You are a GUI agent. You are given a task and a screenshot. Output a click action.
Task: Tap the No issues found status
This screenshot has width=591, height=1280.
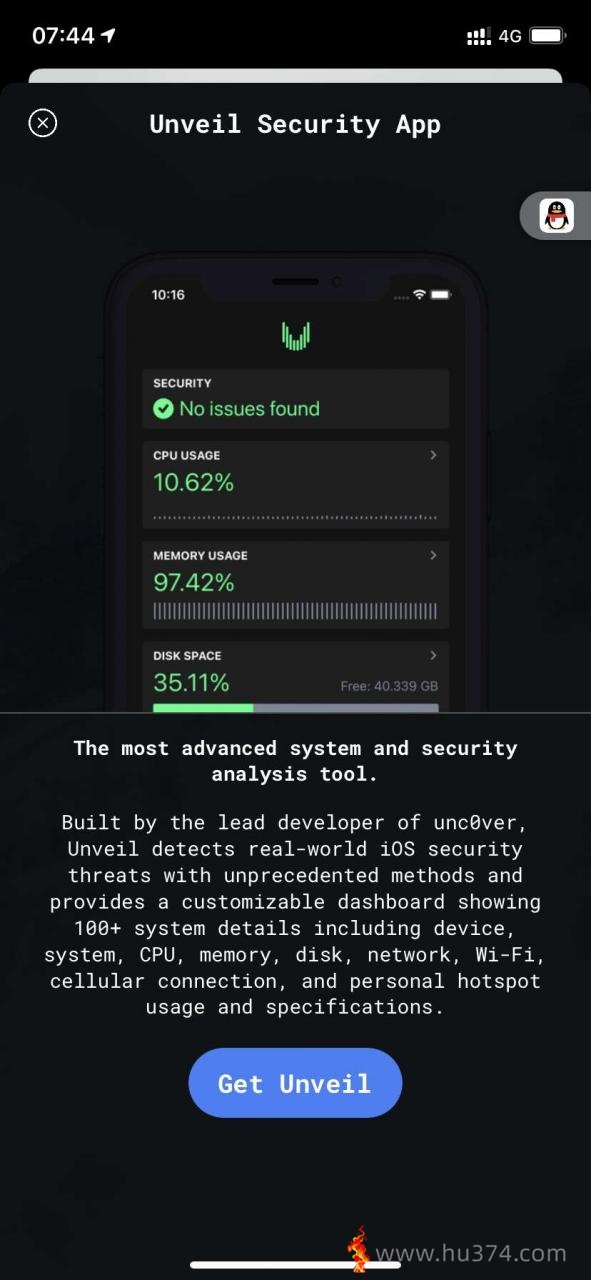[249, 408]
